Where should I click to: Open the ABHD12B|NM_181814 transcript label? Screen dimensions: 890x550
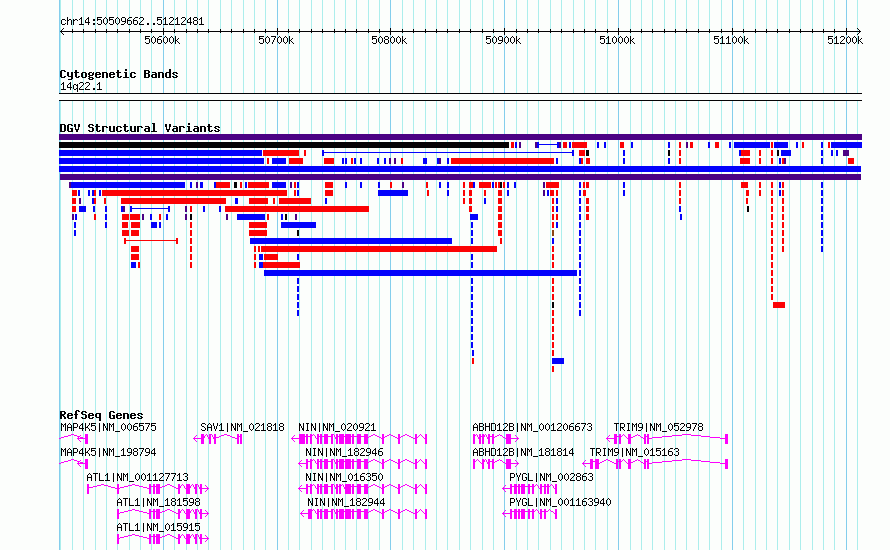(523, 452)
